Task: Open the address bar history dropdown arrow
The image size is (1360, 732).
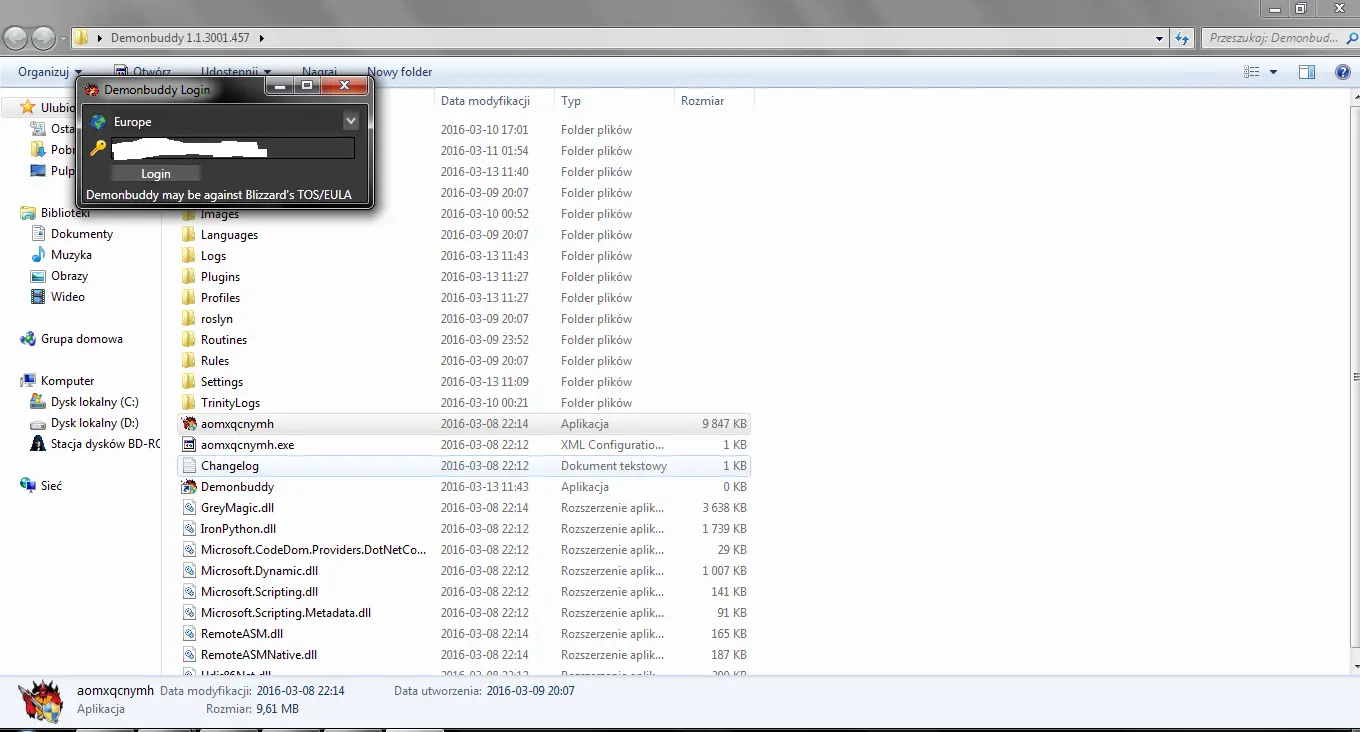Action: [x=1159, y=38]
